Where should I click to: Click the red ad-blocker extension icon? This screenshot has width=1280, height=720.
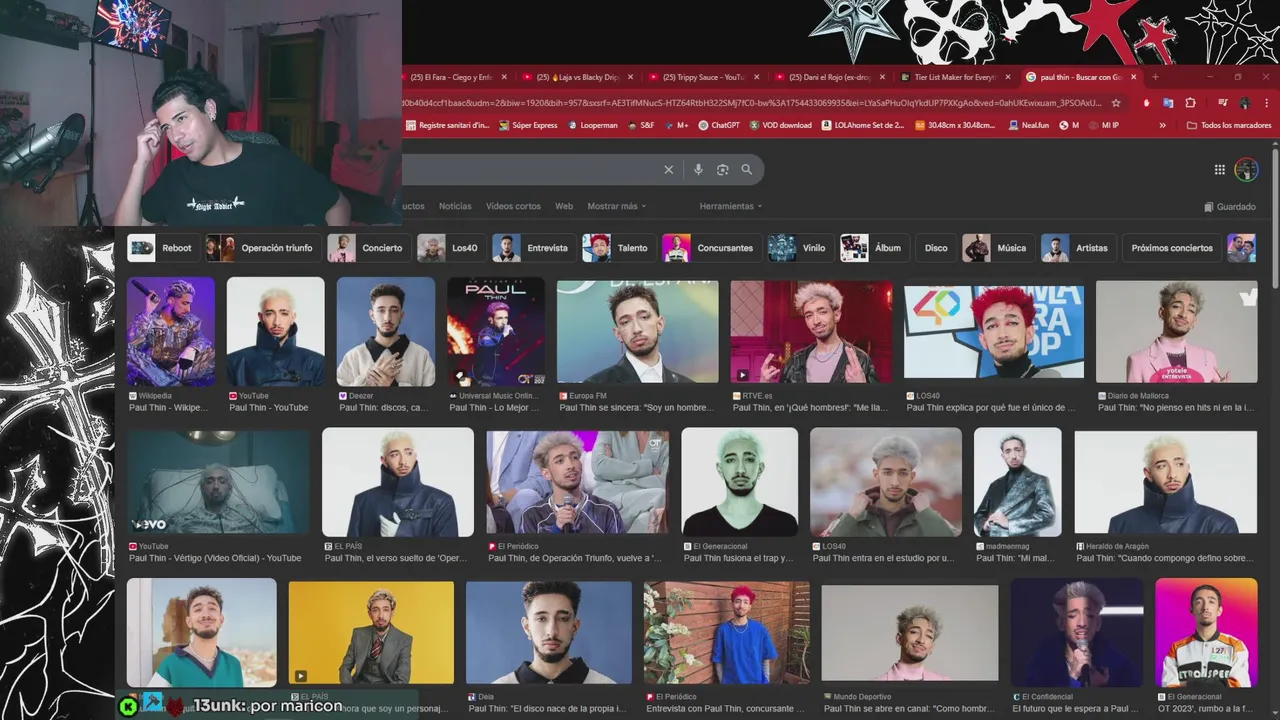click(1146, 102)
